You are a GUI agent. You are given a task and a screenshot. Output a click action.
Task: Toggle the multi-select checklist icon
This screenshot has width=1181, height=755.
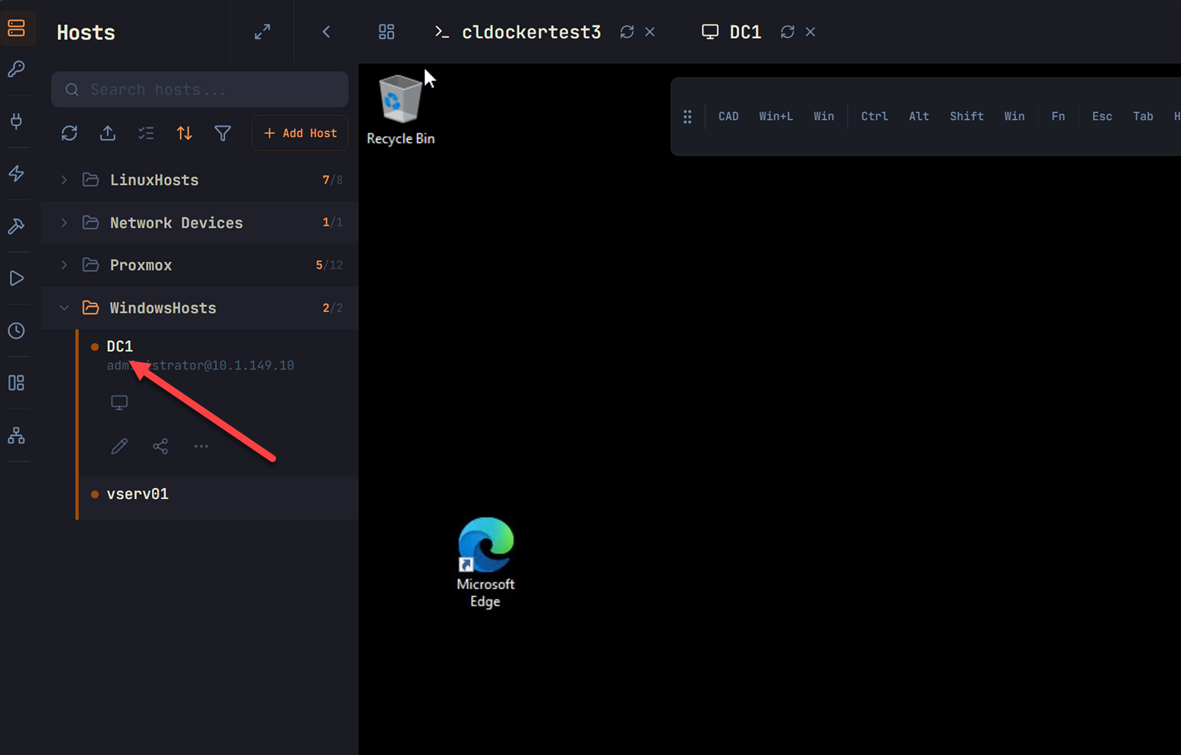click(x=146, y=133)
